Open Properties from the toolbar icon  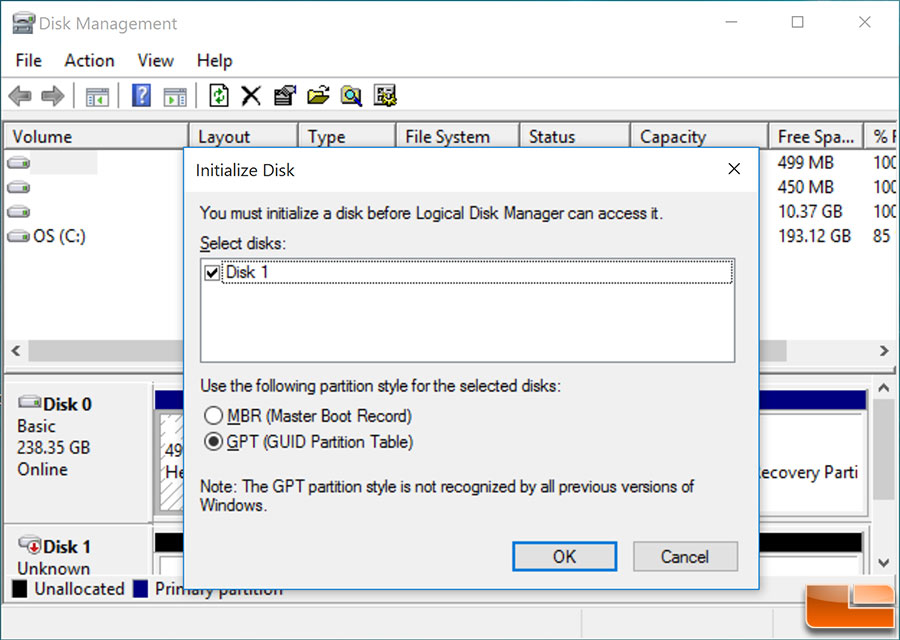[x=285, y=95]
